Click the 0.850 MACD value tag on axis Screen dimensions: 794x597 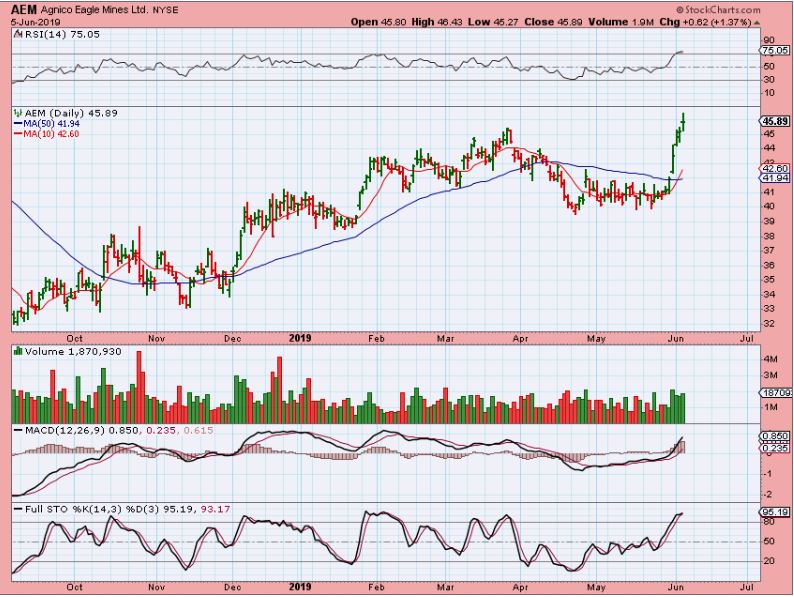click(x=775, y=436)
